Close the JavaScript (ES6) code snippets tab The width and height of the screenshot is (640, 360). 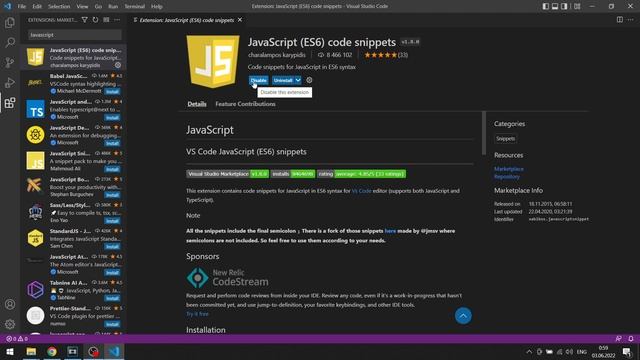pyautogui.click(x=240, y=20)
